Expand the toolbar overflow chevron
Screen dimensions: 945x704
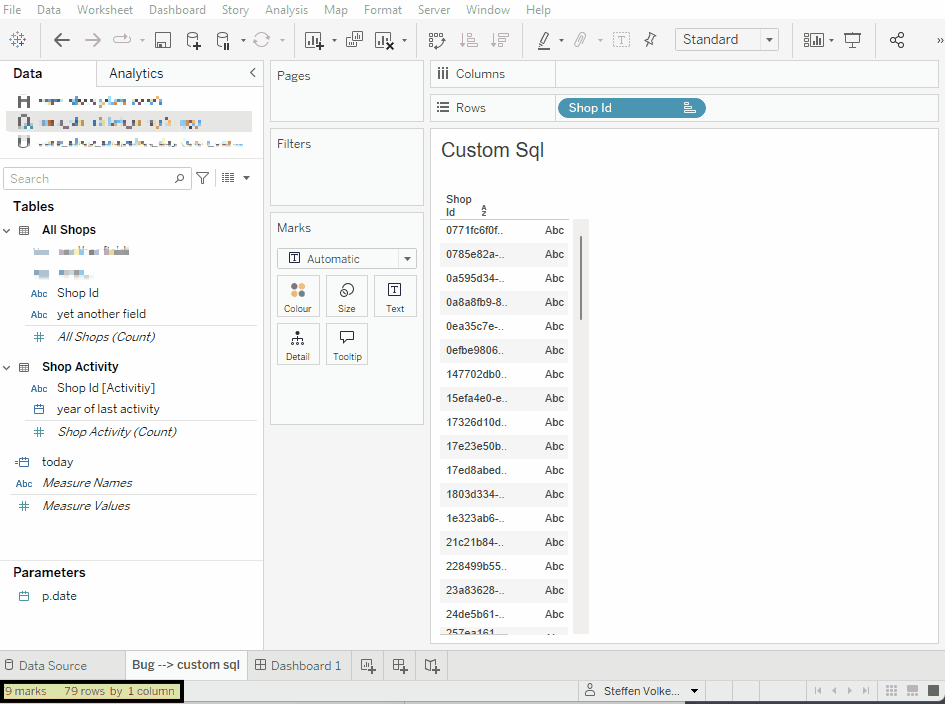pos(939,40)
